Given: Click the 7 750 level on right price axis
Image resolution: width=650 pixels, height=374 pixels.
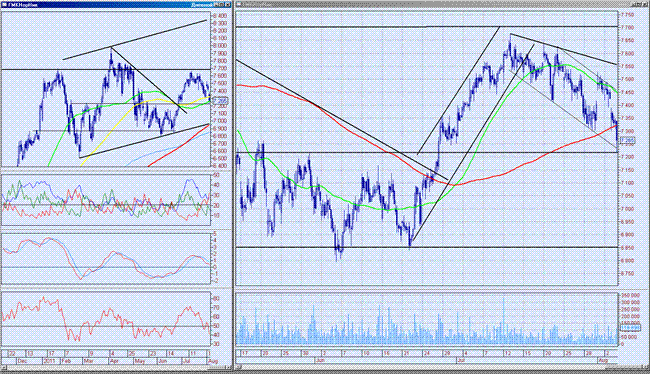Looking at the screenshot, I should (x=628, y=15).
